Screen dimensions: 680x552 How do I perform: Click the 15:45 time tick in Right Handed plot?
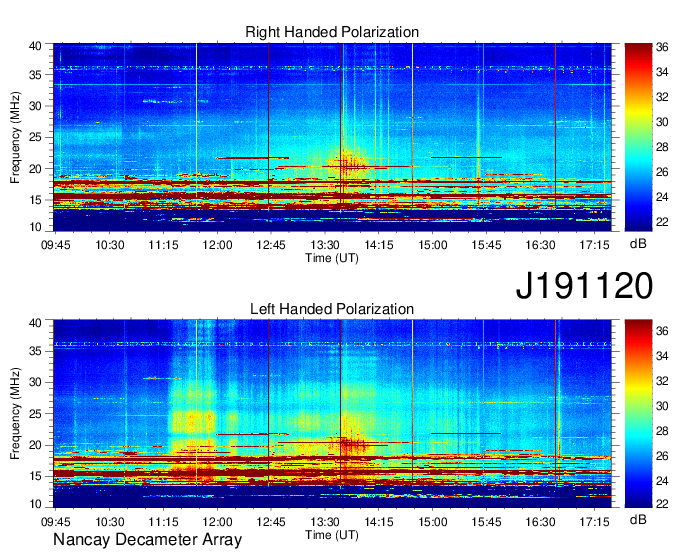point(486,245)
